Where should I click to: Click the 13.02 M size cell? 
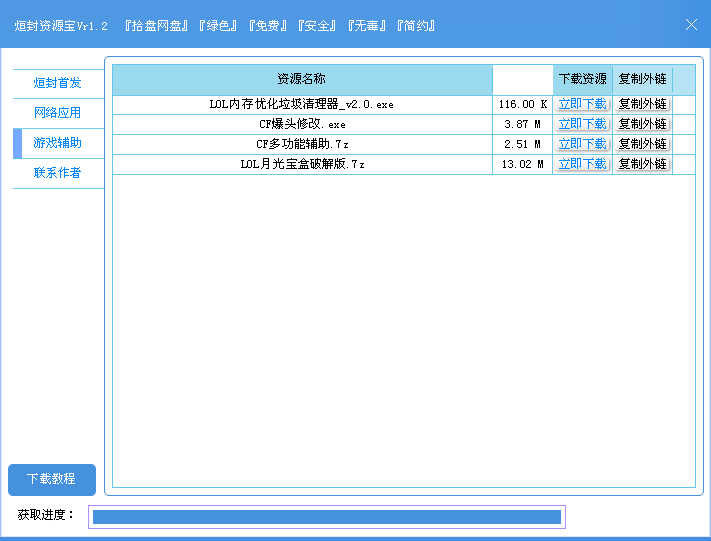click(522, 165)
